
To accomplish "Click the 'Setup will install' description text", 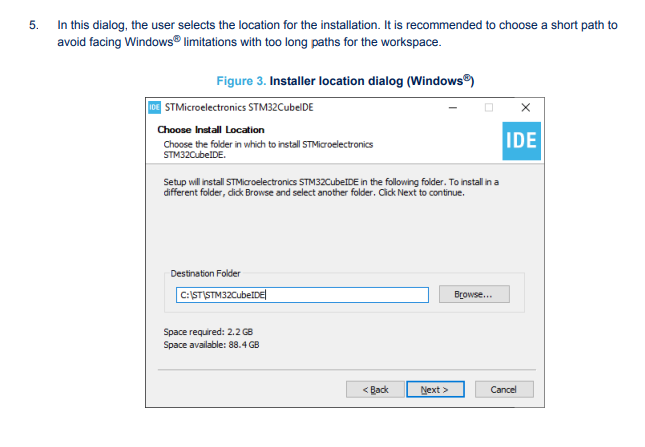I will 330,187.
